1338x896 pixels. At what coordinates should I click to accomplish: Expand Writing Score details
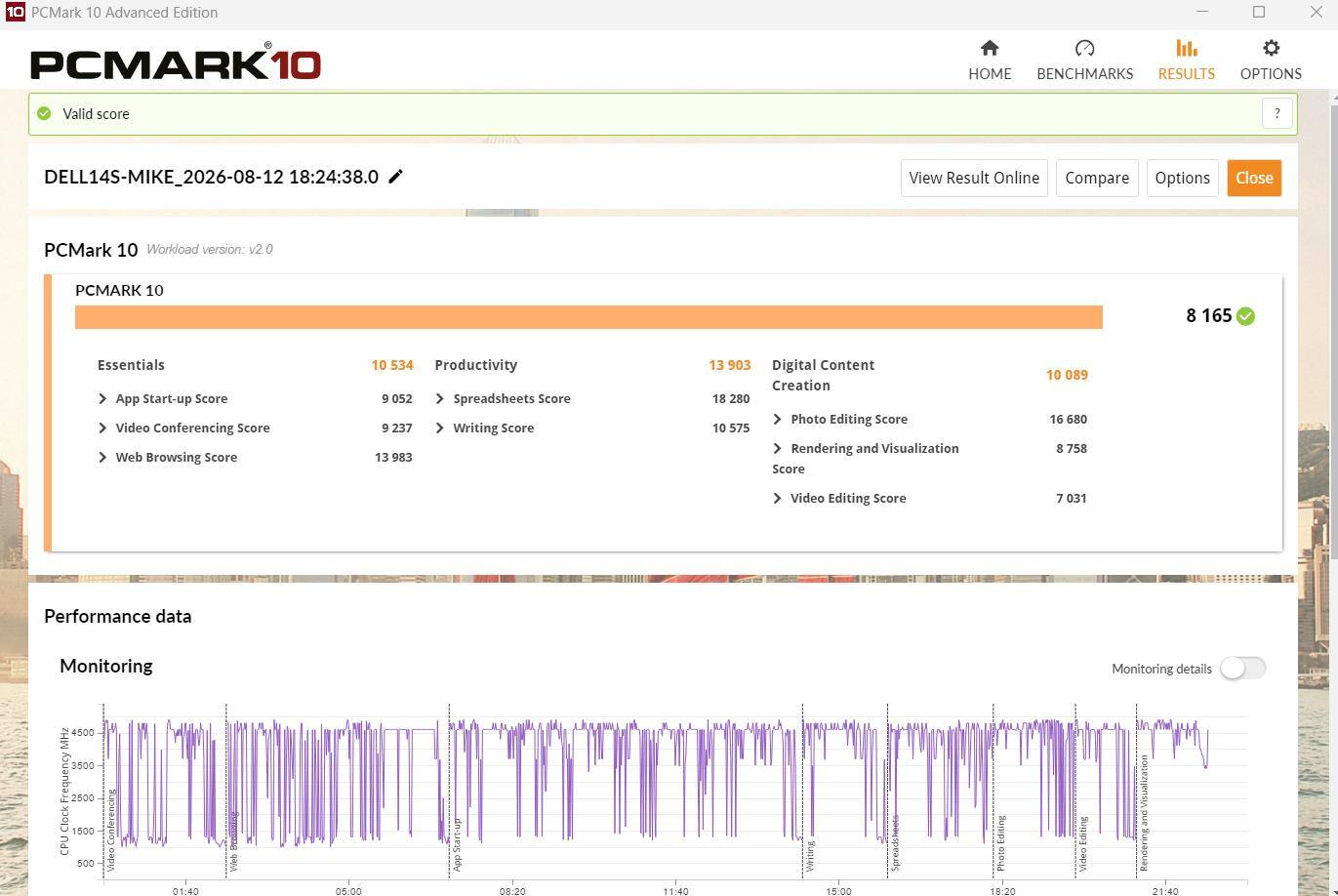[x=440, y=428]
